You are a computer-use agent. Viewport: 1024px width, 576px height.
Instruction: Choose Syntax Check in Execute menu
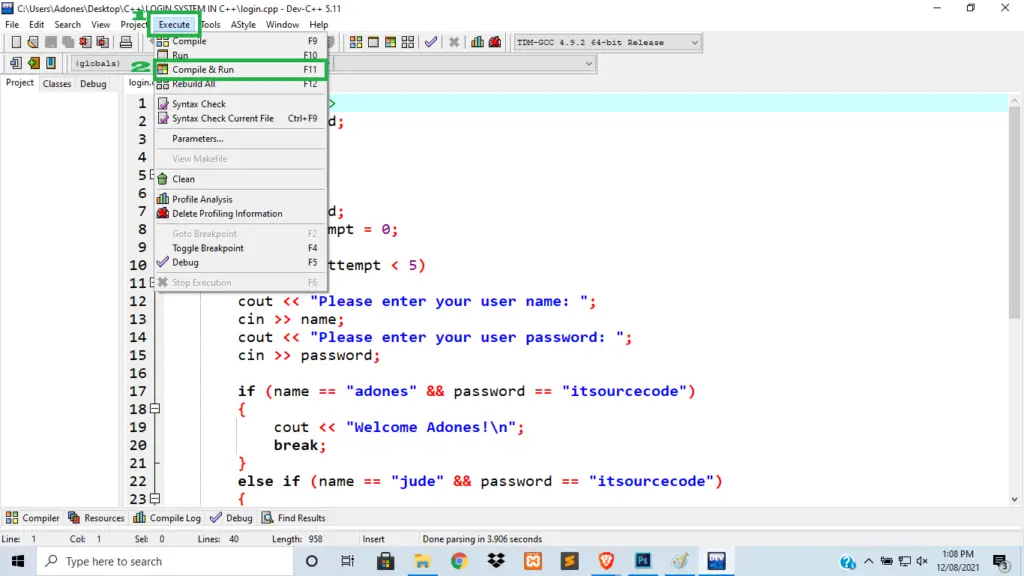point(240,104)
